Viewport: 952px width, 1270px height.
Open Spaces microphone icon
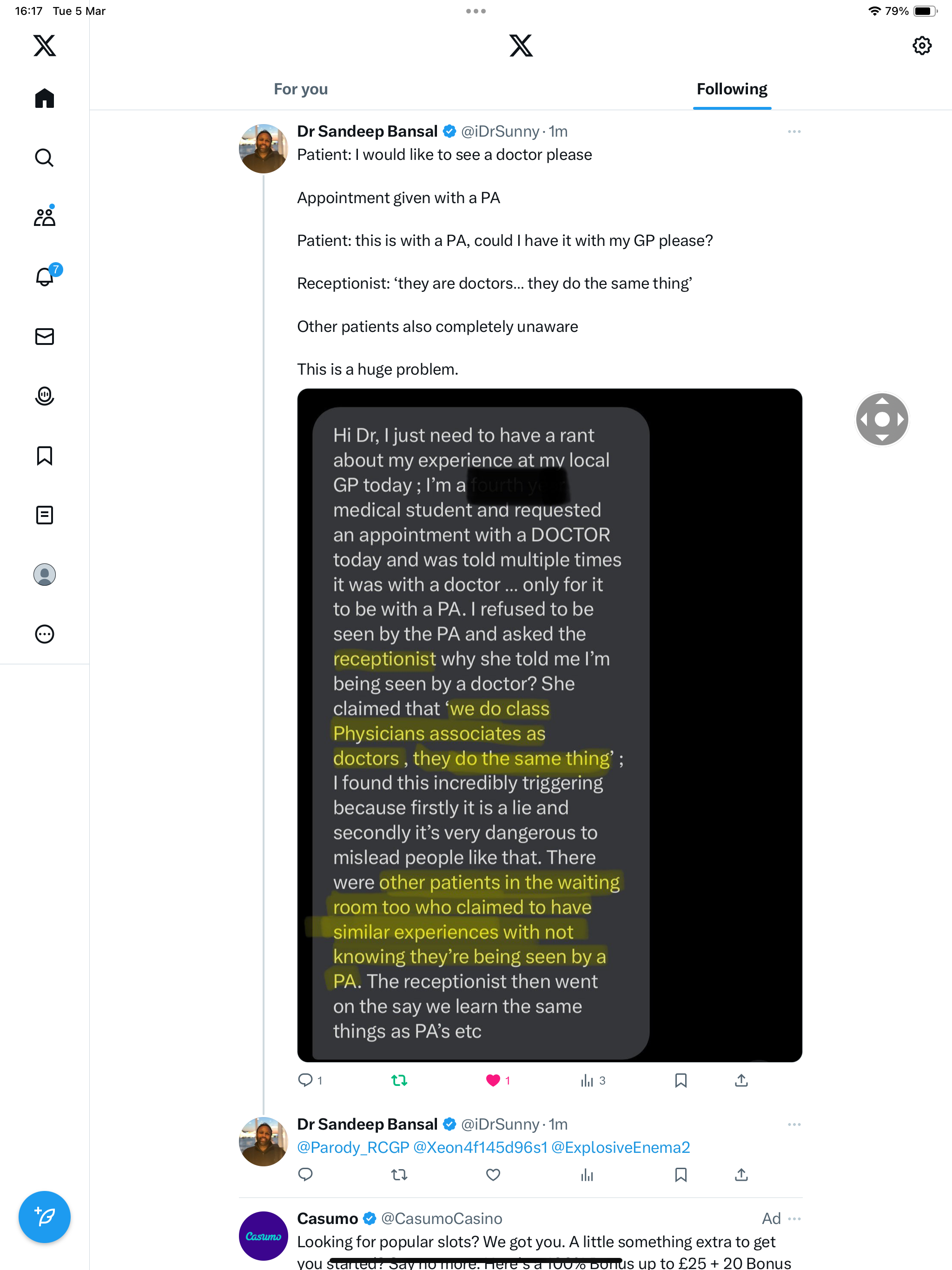tap(44, 396)
